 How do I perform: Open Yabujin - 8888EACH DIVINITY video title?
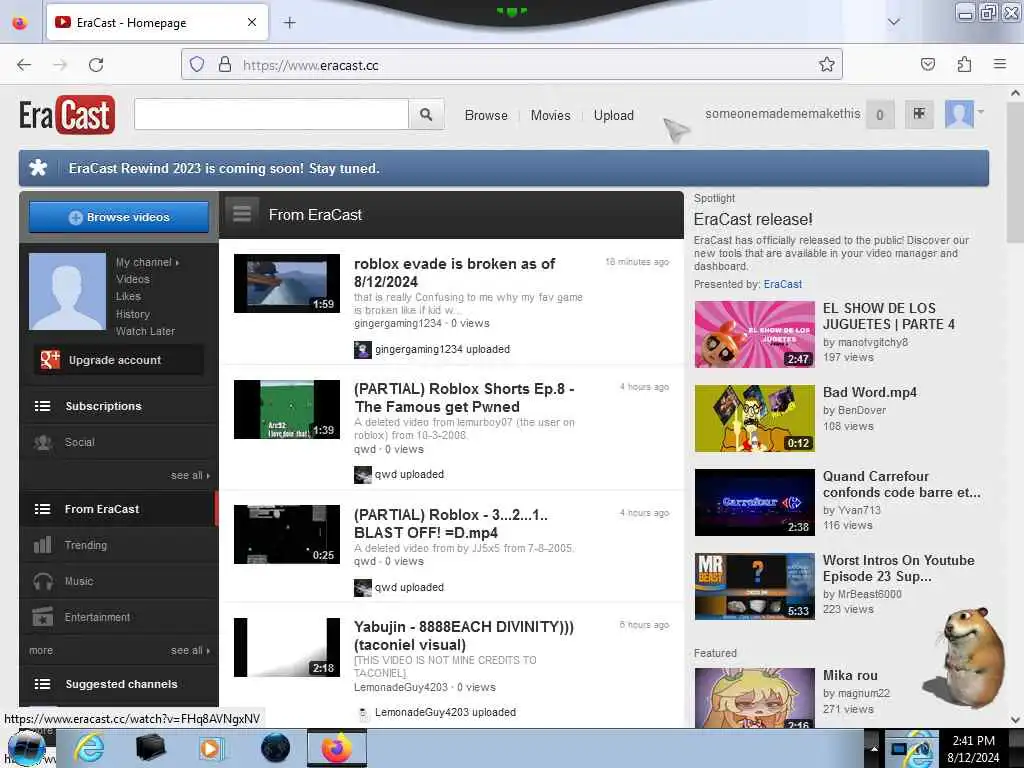[x=464, y=635]
